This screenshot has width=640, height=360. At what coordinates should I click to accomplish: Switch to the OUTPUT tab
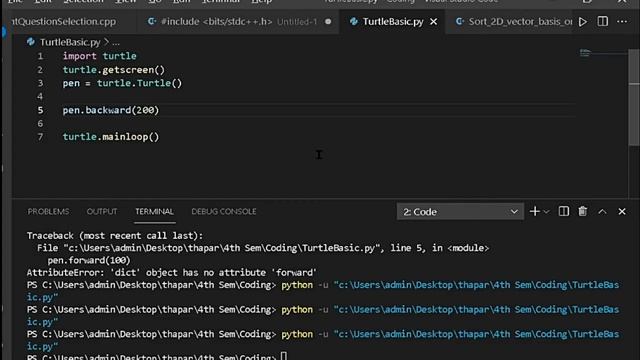click(102, 211)
